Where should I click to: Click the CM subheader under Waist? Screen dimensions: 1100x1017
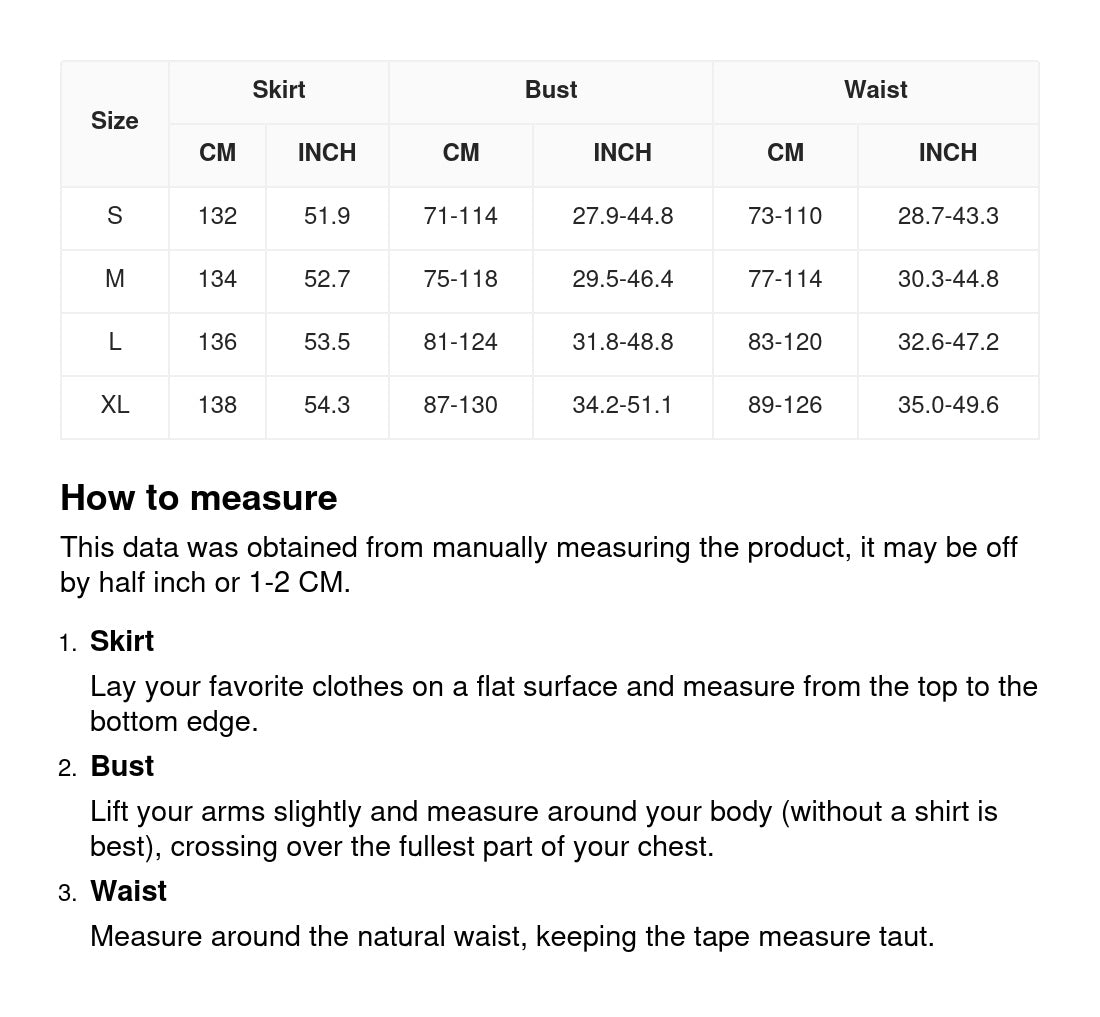coord(785,153)
